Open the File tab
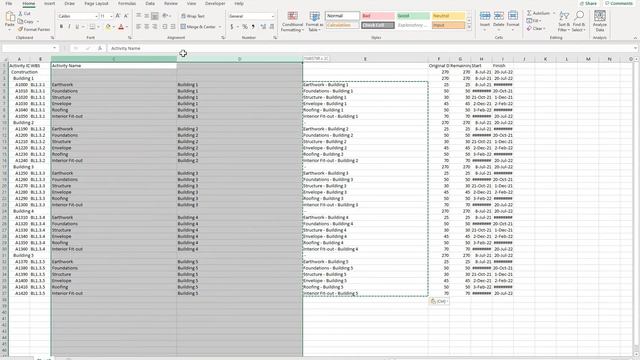 pyautogui.click(x=9, y=3)
